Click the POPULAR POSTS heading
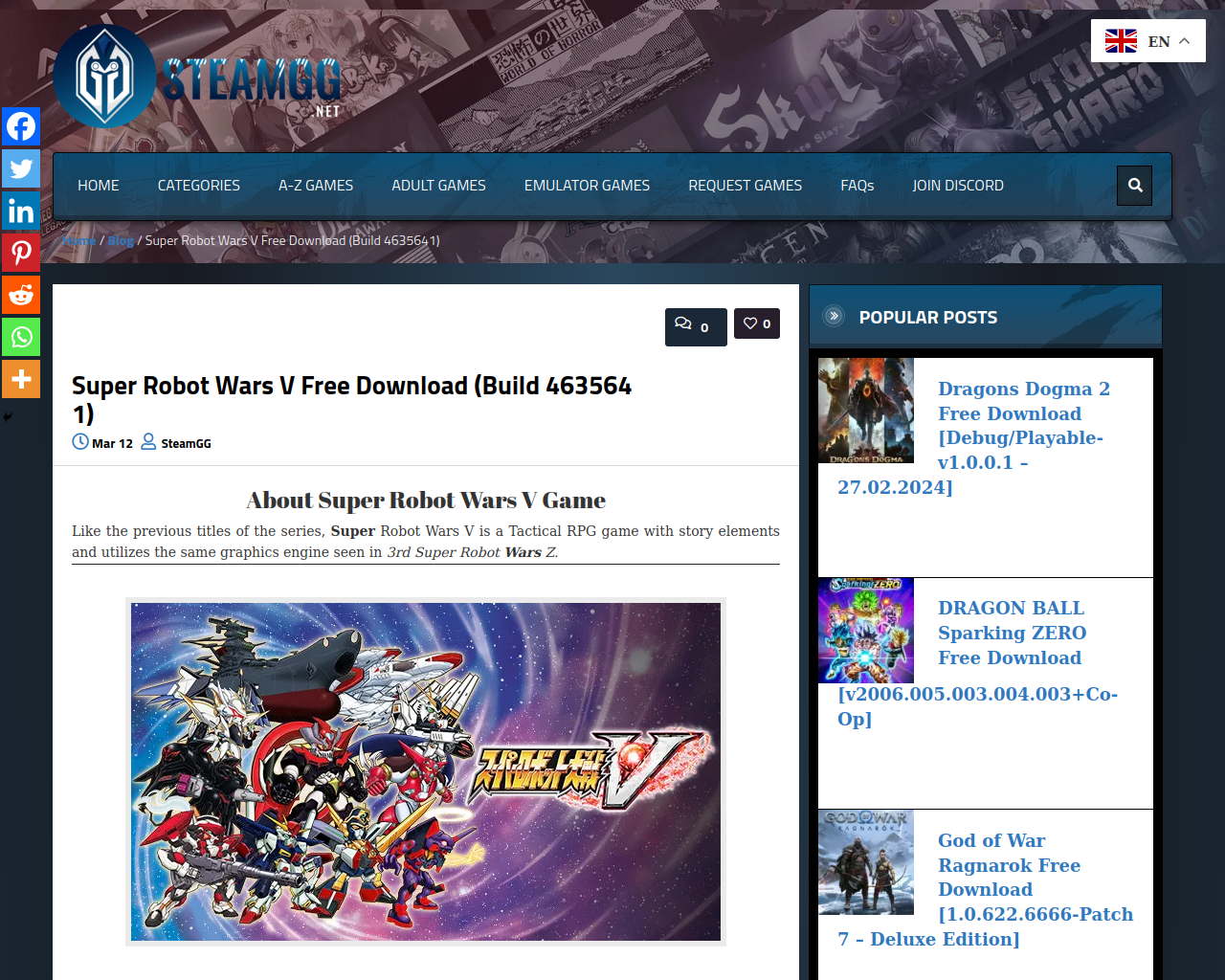The width and height of the screenshot is (1225, 980). click(928, 317)
